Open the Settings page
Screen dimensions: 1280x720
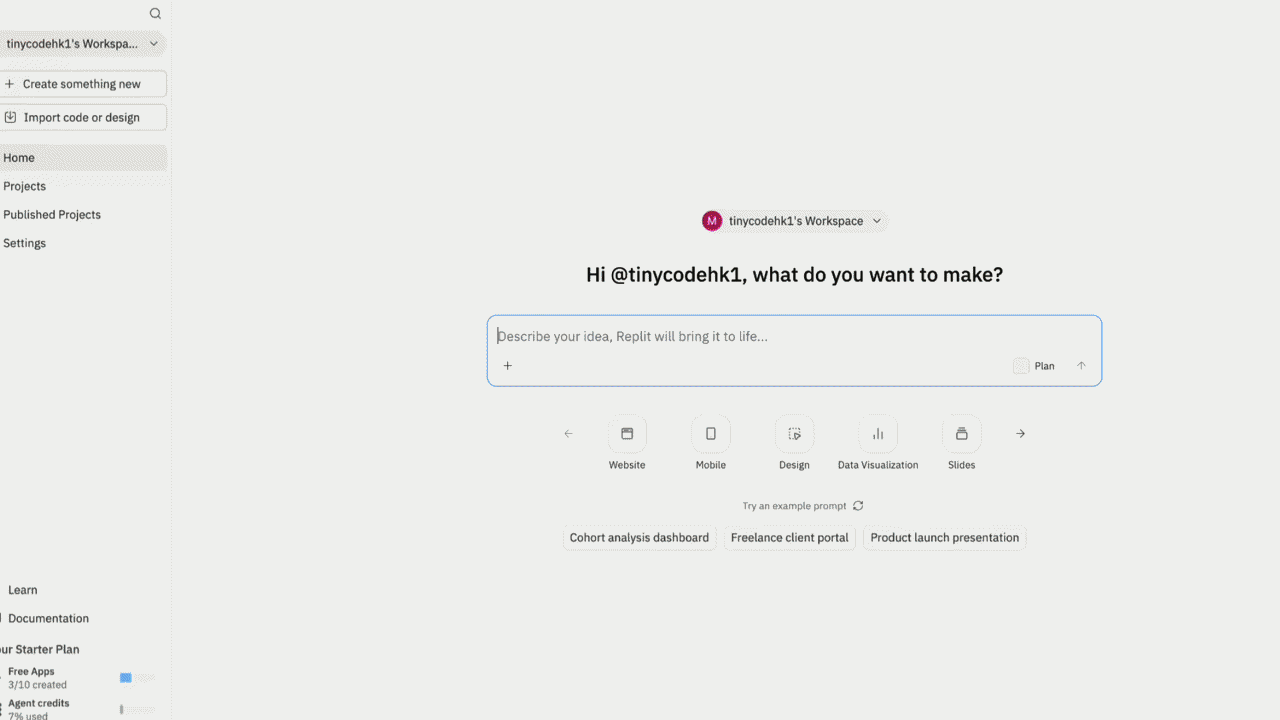pyautogui.click(x=24, y=243)
